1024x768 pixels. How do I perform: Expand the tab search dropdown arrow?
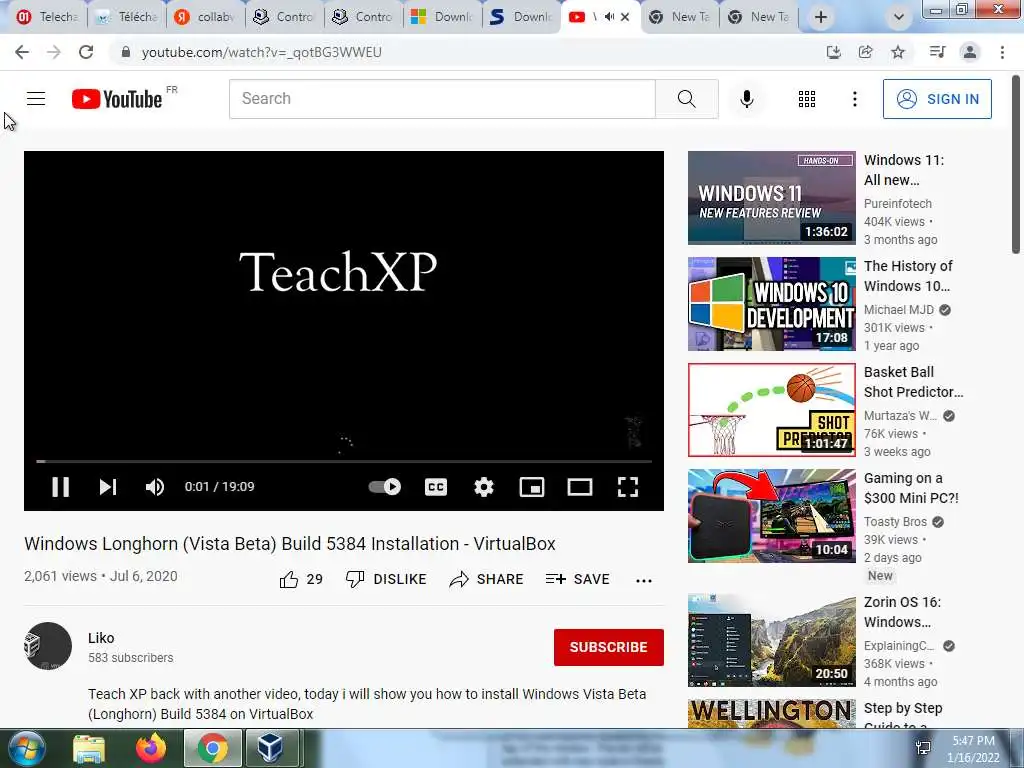click(x=899, y=17)
